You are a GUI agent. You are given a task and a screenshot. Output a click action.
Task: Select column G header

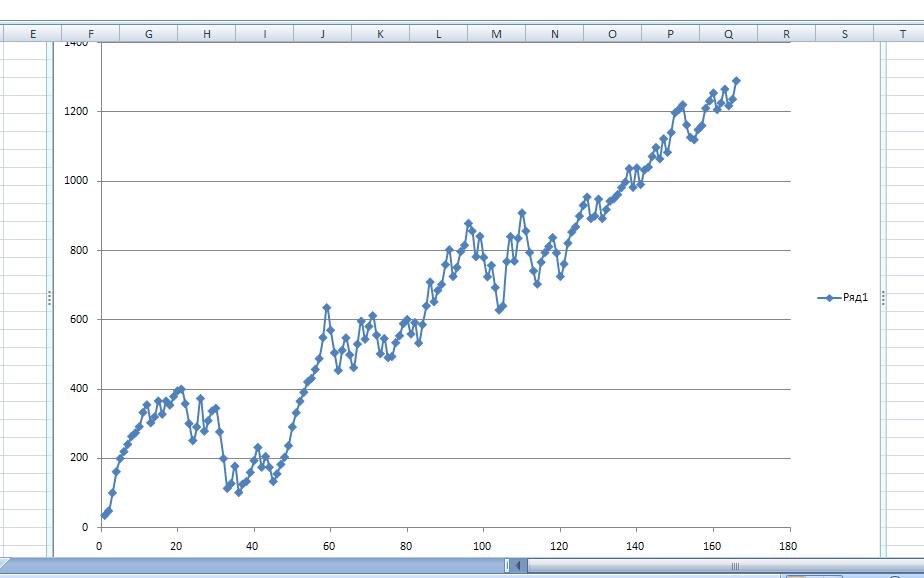tap(148, 34)
